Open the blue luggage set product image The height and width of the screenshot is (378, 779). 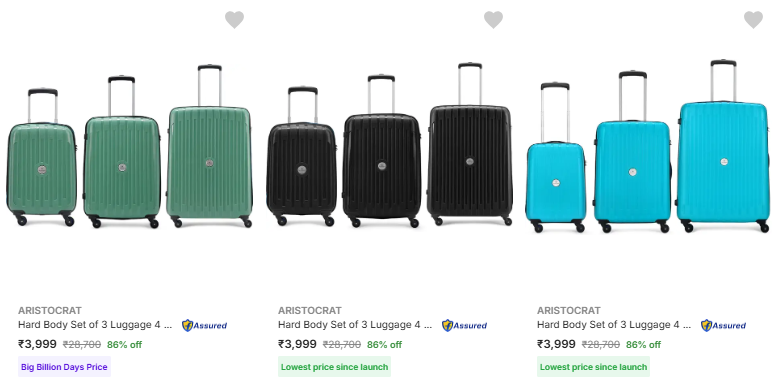pyautogui.click(x=648, y=147)
